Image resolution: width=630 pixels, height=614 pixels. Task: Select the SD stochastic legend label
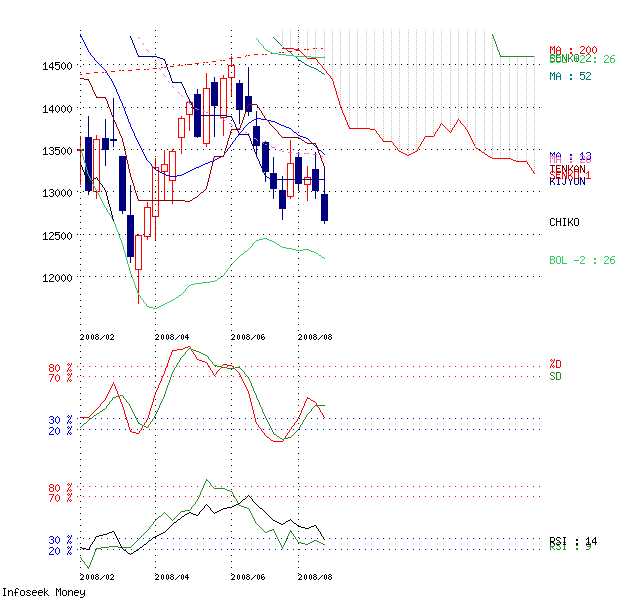tap(556, 376)
